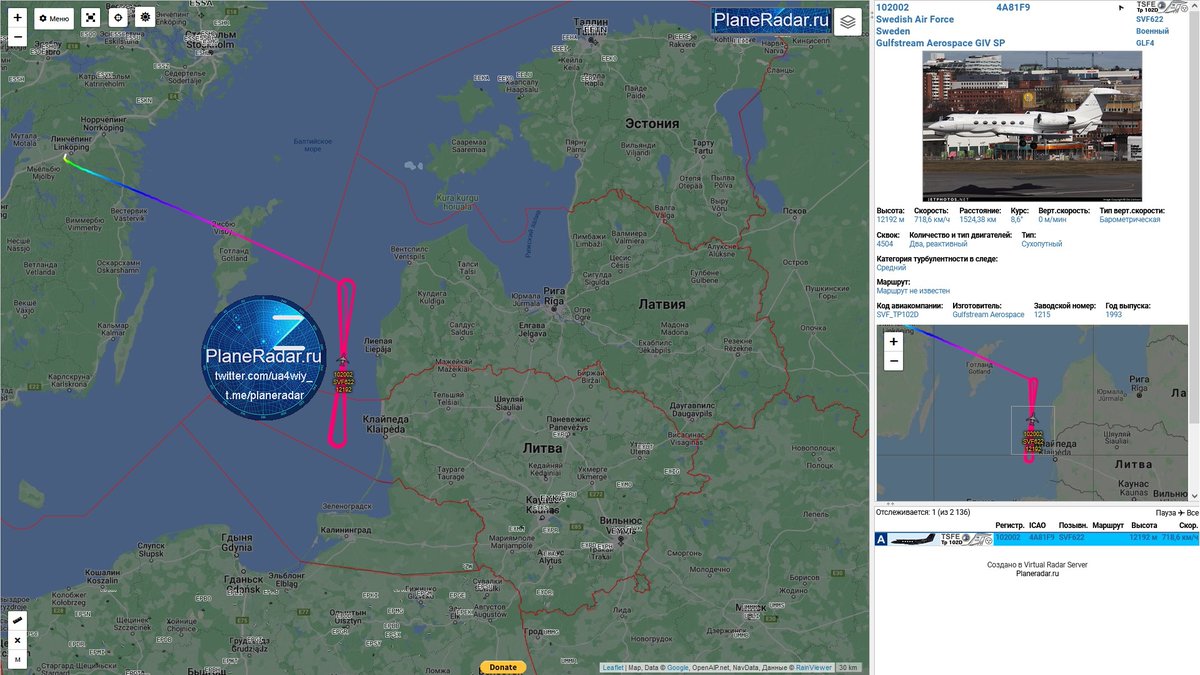Sort list by Высота column

pyautogui.click(x=1144, y=525)
